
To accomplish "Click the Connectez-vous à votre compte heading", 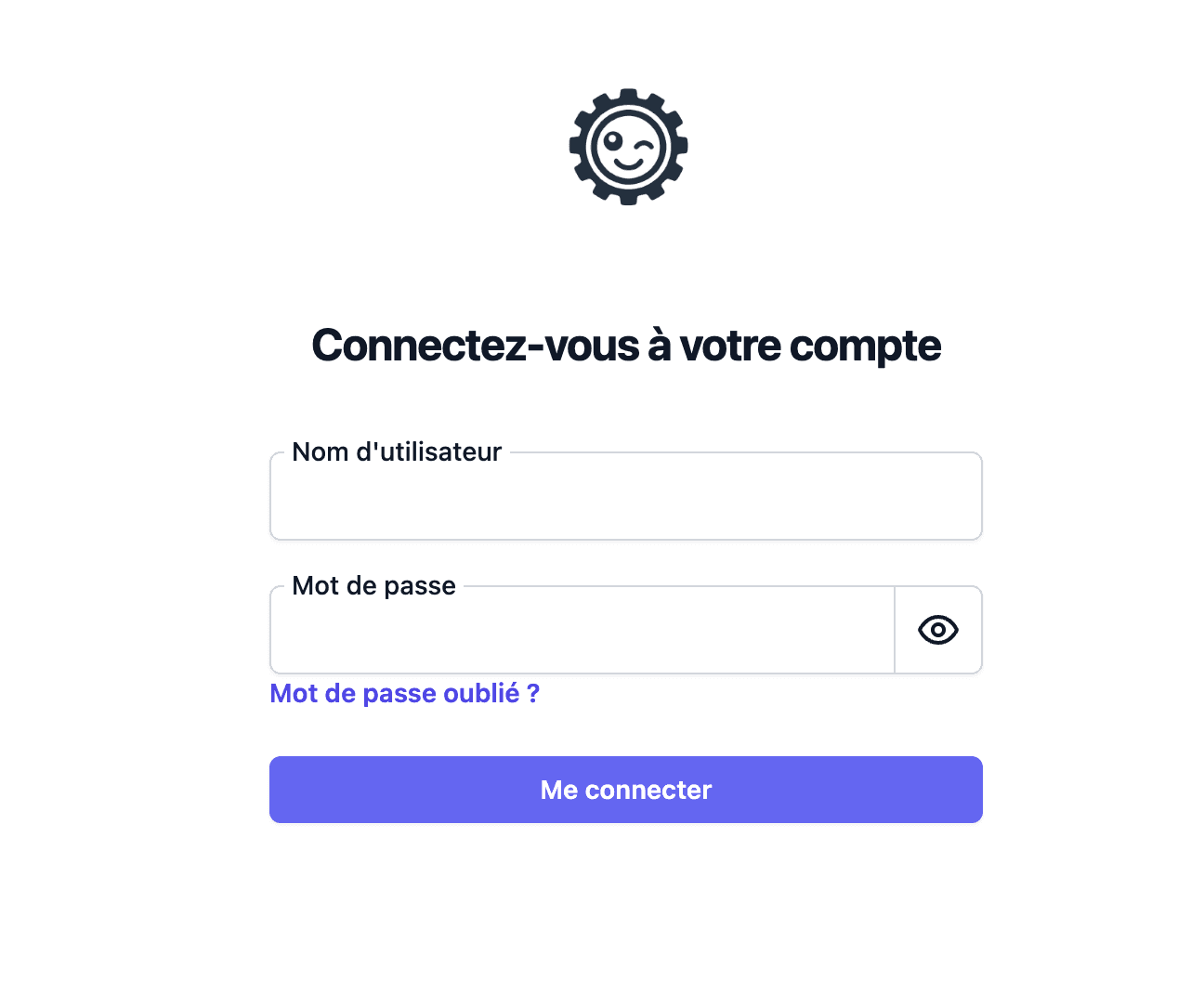I will click(x=626, y=346).
